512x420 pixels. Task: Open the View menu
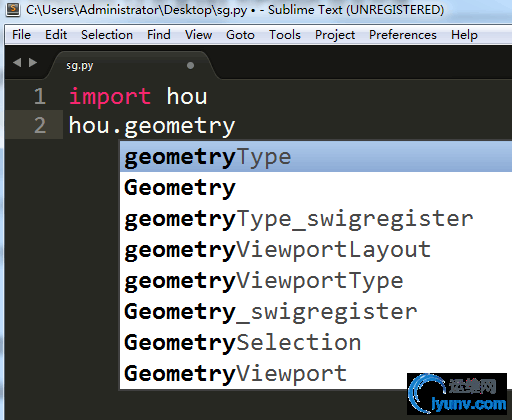[x=198, y=35]
